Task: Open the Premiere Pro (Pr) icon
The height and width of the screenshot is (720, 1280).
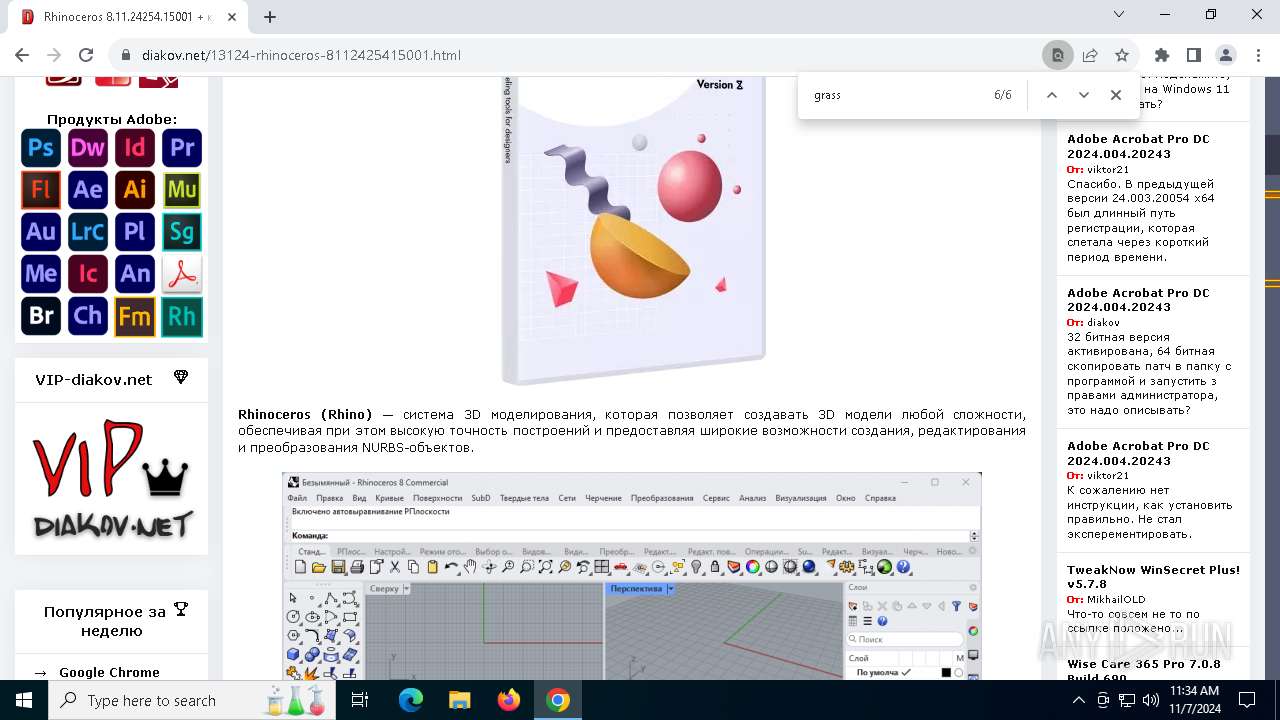Action: tap(182, 148)
